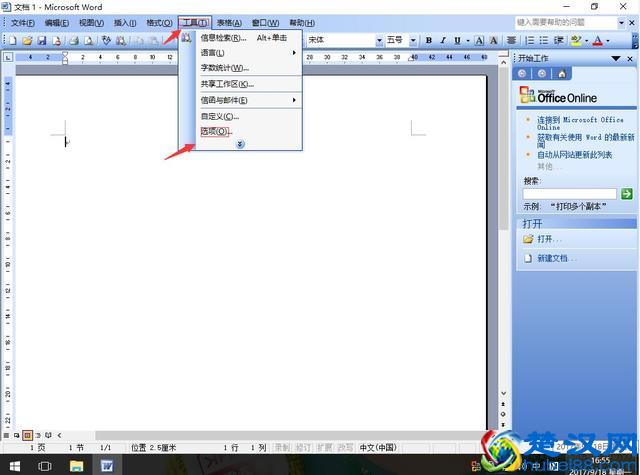Click the Research icon in the toolbar
Viewport: 640px width, 475px height.
(x=120, y=40)
